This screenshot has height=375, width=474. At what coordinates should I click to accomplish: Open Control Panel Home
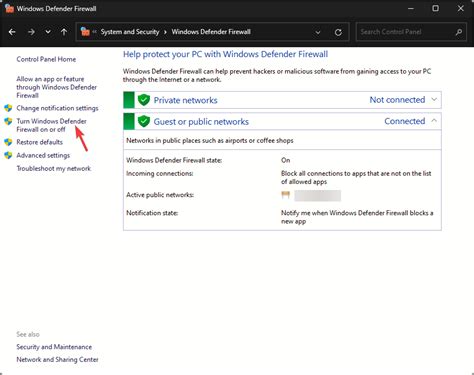(x=46, y=59)
